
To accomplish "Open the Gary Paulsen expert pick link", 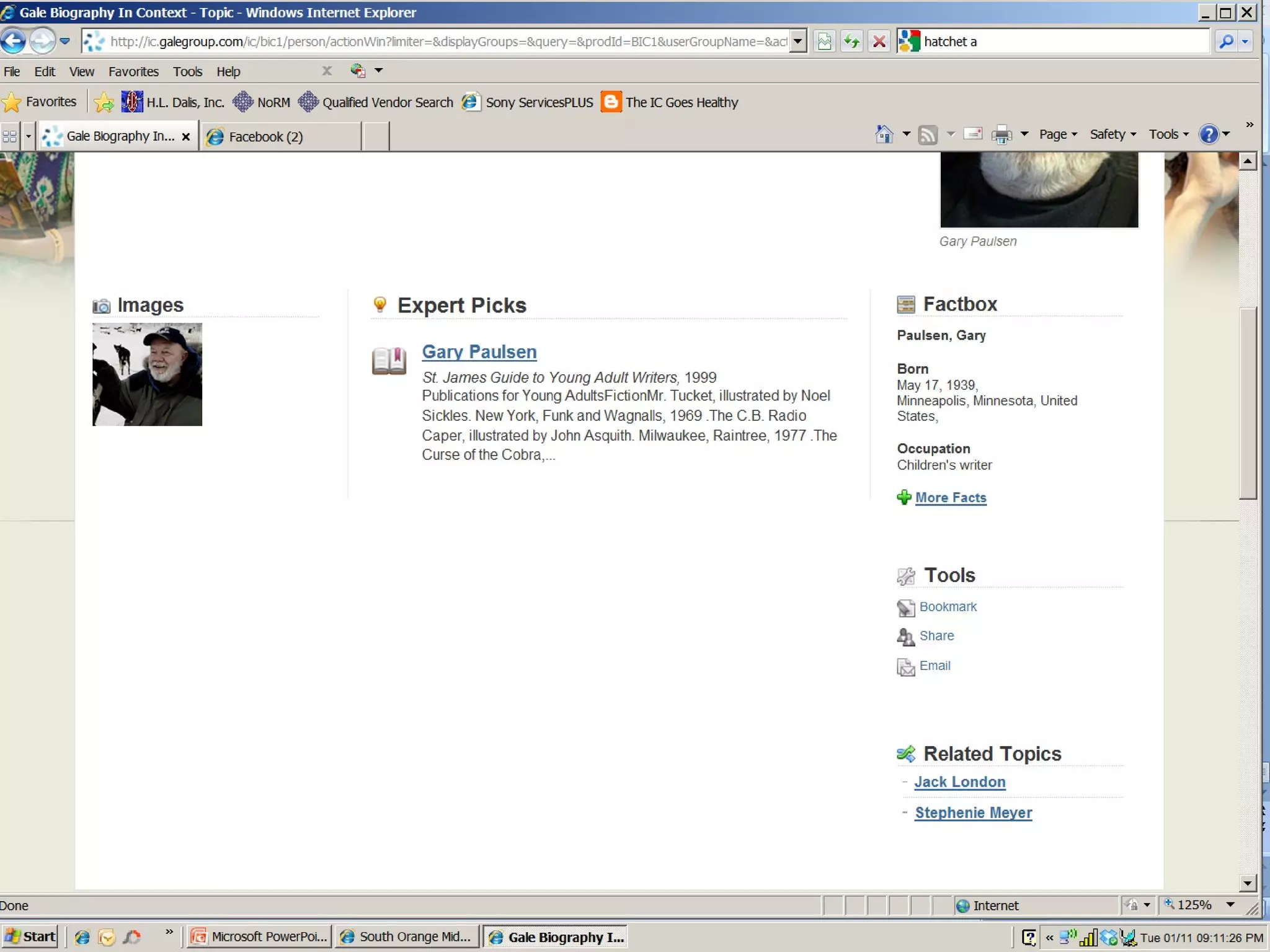I will click(x=479, y=351).
